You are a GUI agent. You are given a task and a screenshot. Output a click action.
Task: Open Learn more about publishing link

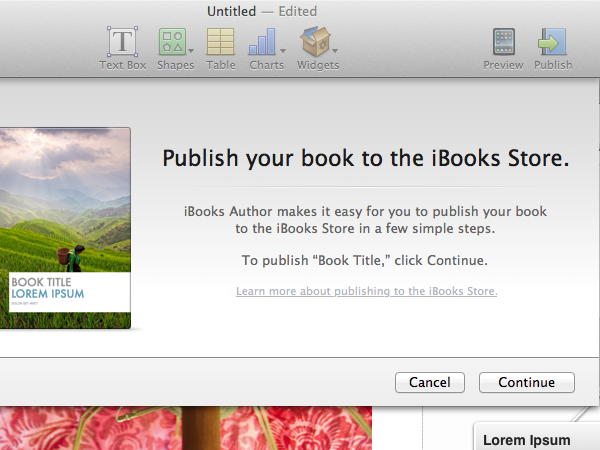click(x=367, y=291)
